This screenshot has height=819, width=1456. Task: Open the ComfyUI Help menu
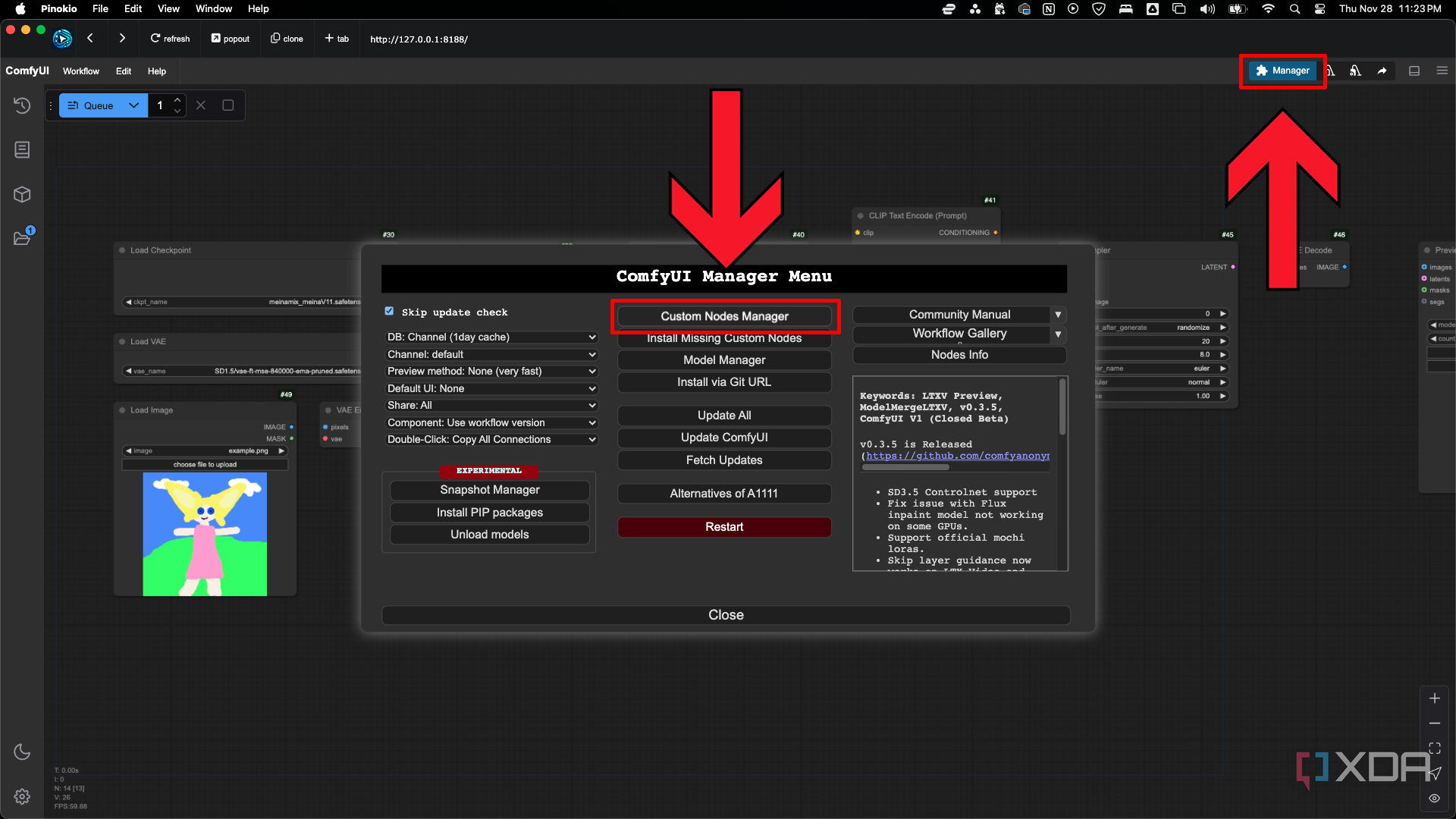(x=157, y=71)
